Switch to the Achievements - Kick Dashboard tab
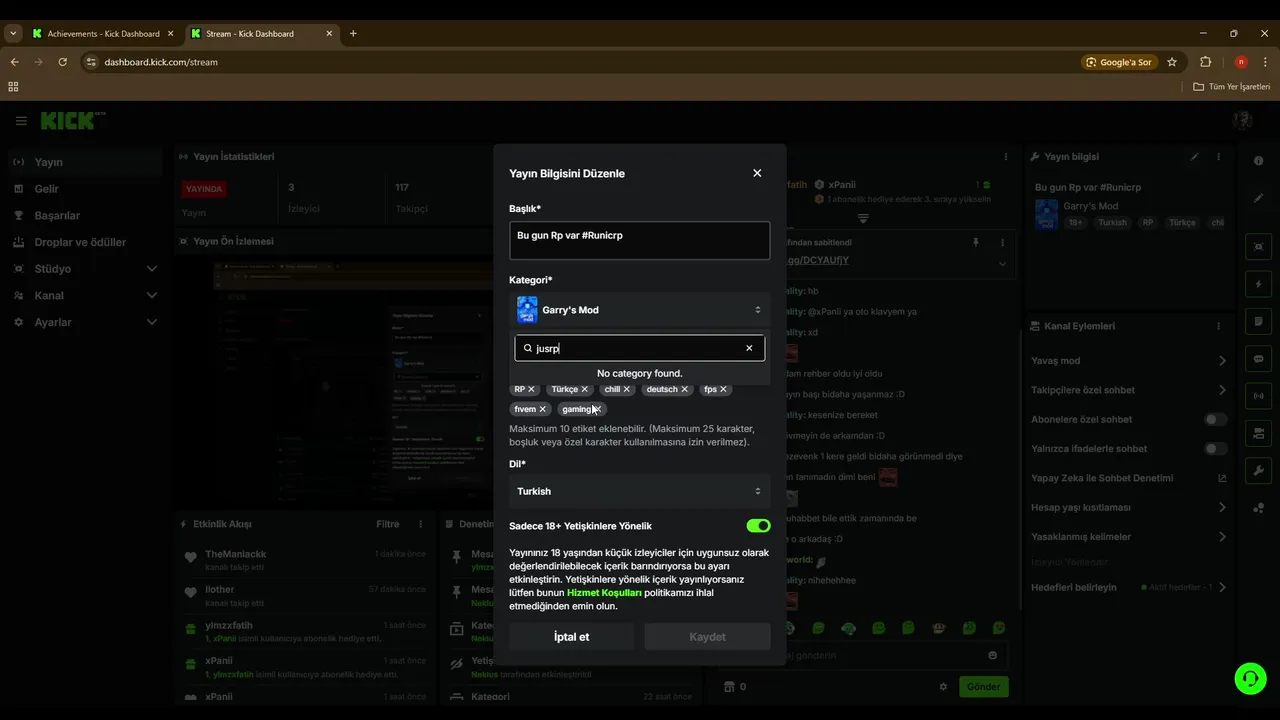The width and height of the screenshot is (1280, 720). click(x=103, y=33)
